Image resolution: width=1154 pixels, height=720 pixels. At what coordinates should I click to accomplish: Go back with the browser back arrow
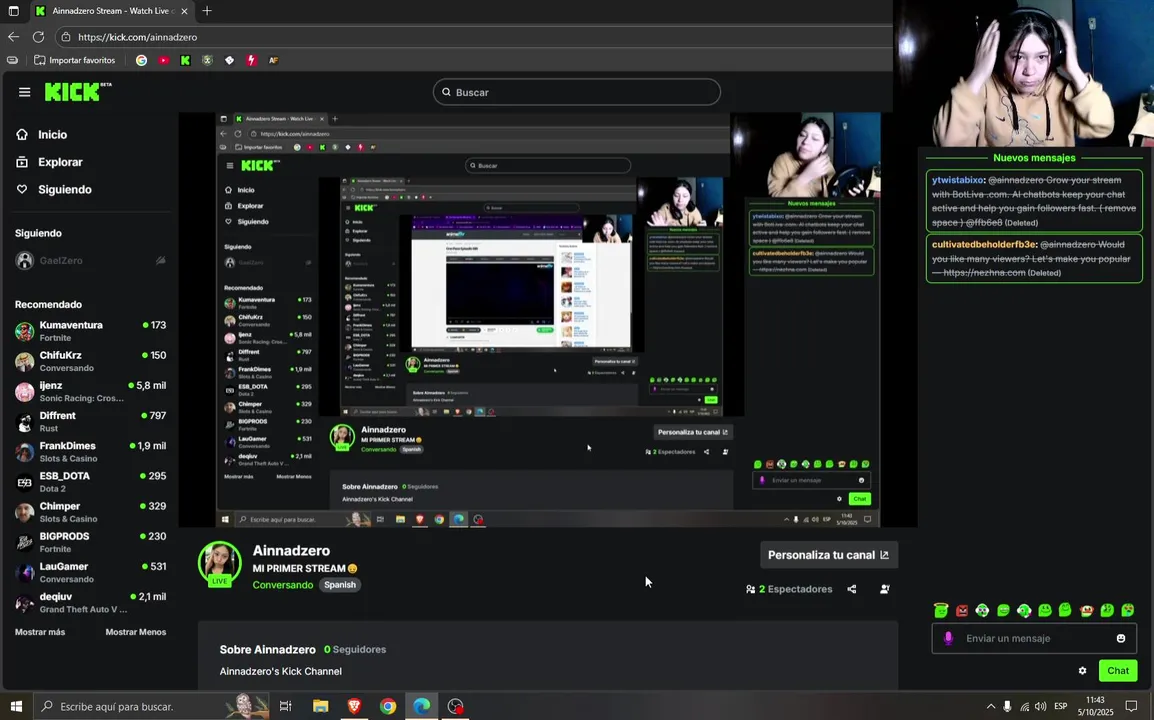pyautogui.click(x=14, y=37)
